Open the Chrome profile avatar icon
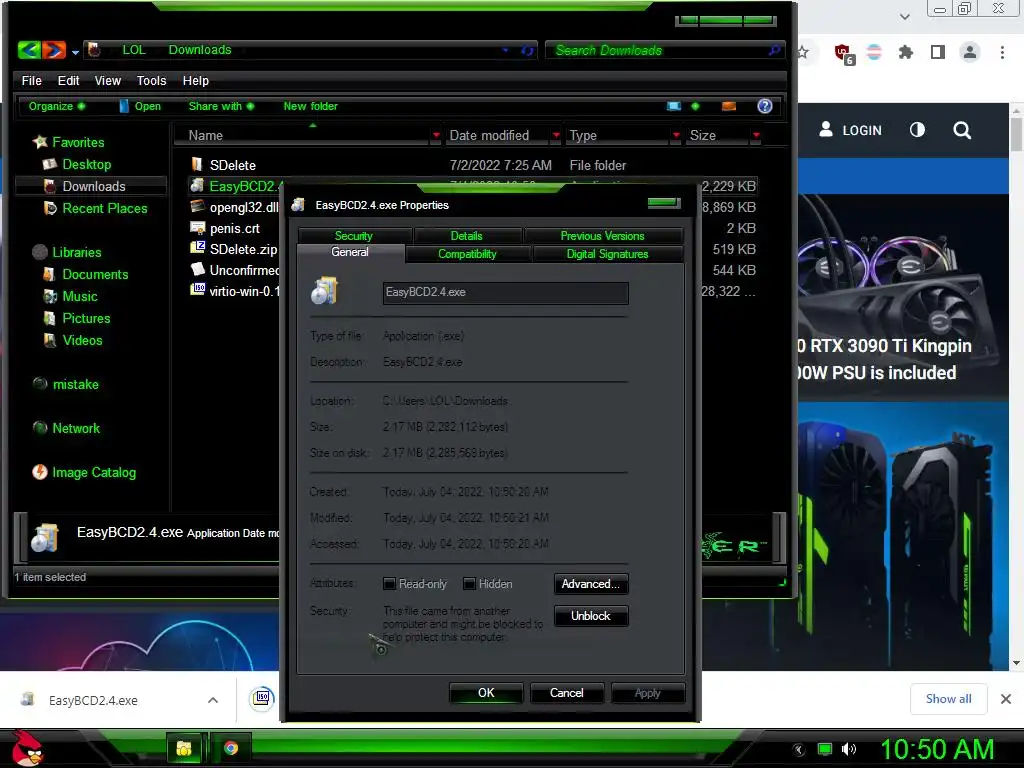 (970, 52)
